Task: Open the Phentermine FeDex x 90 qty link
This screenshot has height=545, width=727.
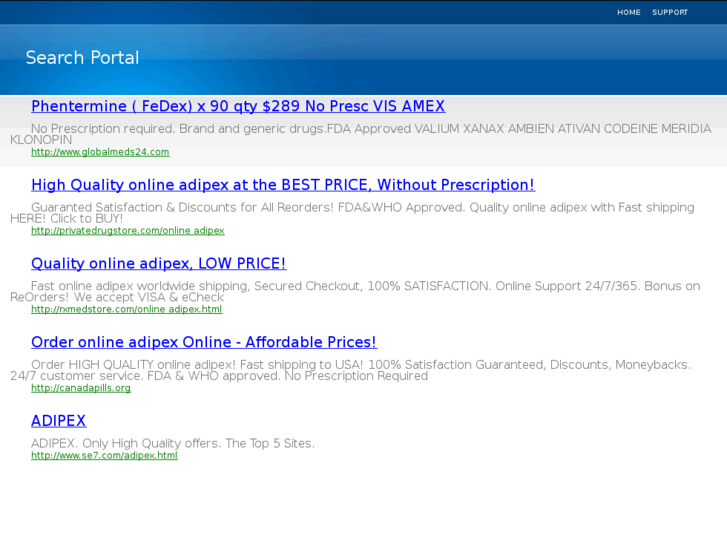Action: pos(238,106)
